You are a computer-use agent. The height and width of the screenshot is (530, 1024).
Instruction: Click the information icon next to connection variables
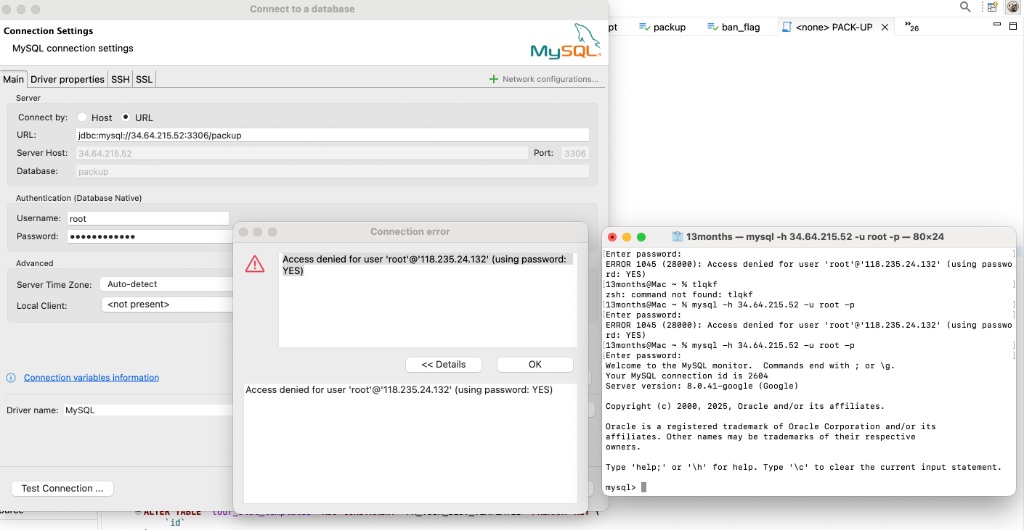pyautogui.click(x=11, y=378)
